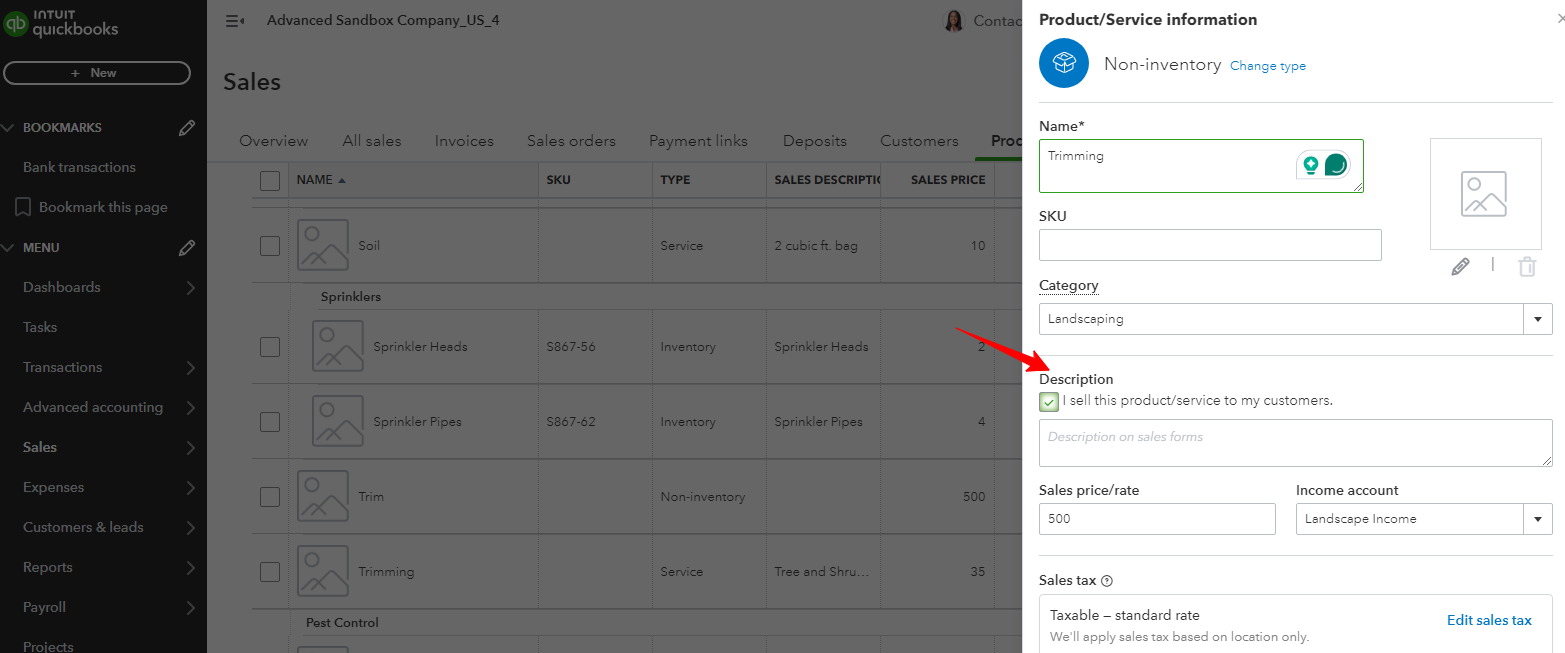Select the Sprinkler Heads row checkbox
Viewport: 1565px width, 653px height.
click(x=270, y=347)
